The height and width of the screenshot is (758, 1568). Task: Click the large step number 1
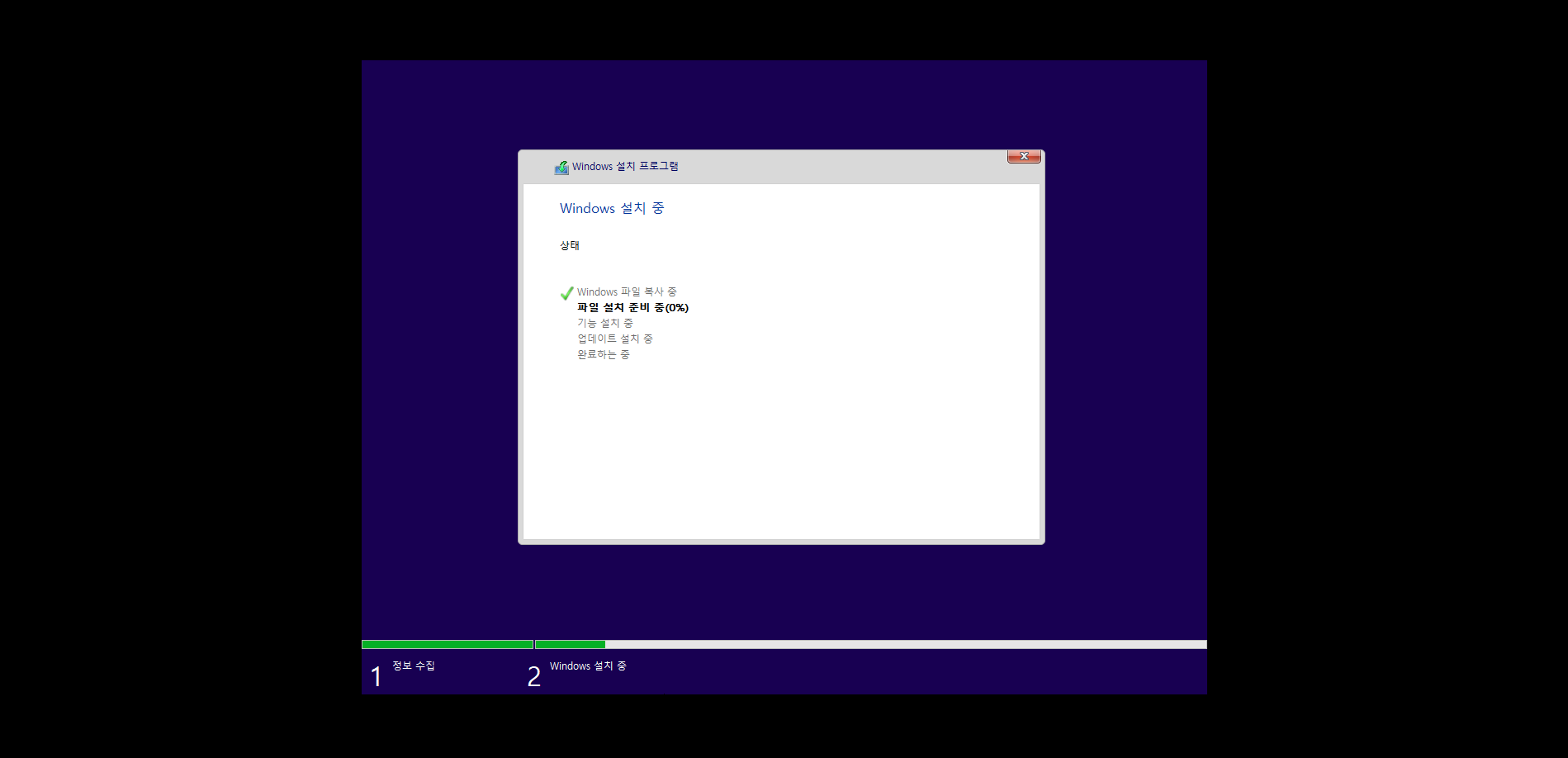(x=377, y=677)
